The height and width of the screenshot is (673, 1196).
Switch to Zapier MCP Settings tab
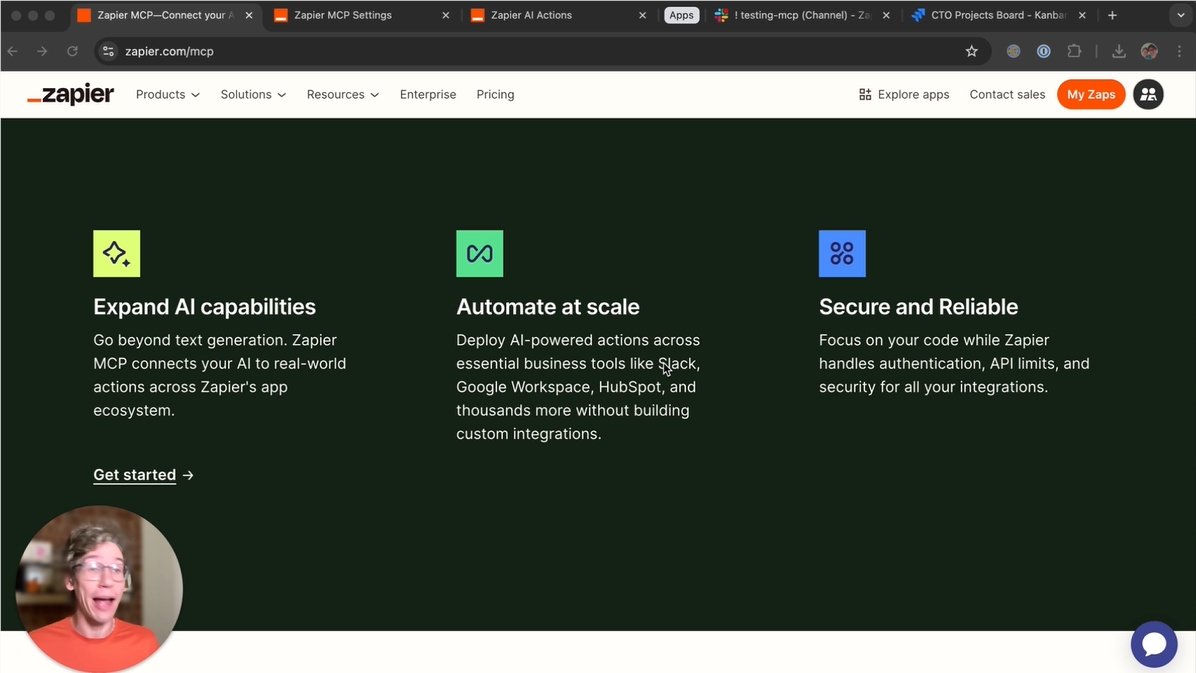coord(342,15)
